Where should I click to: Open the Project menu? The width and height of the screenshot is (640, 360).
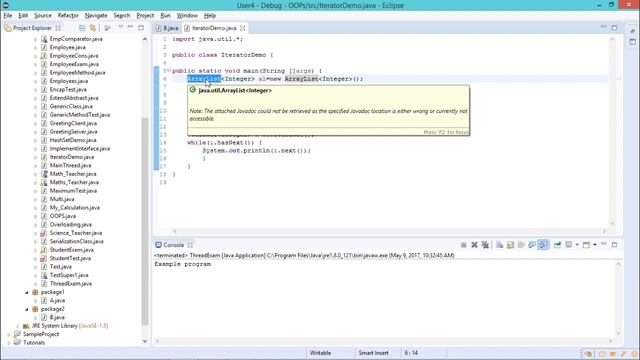145,16
